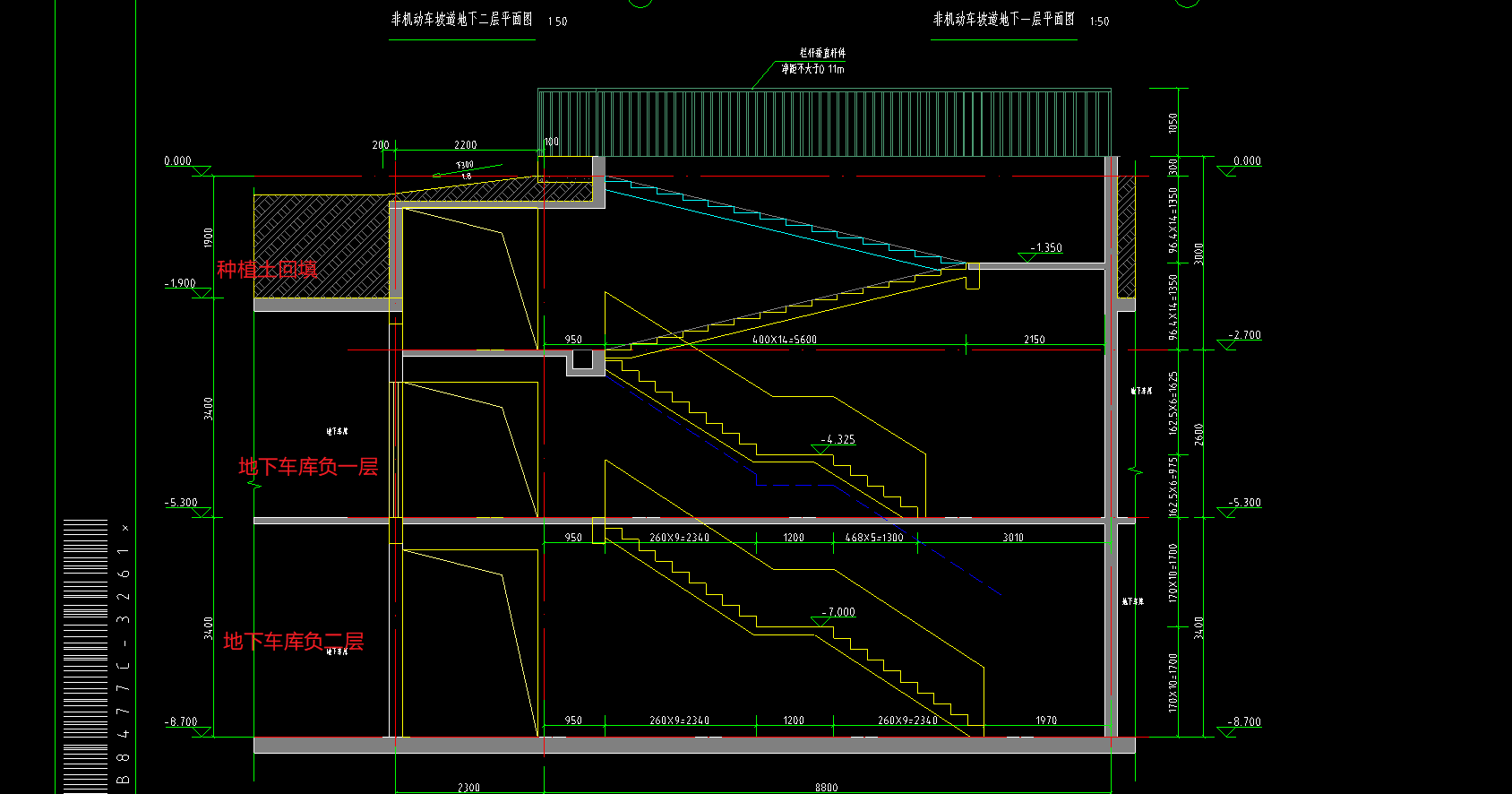Pick the 1050 railing height dimension
Screen dimensions: 1512x794
(1173, 123)
